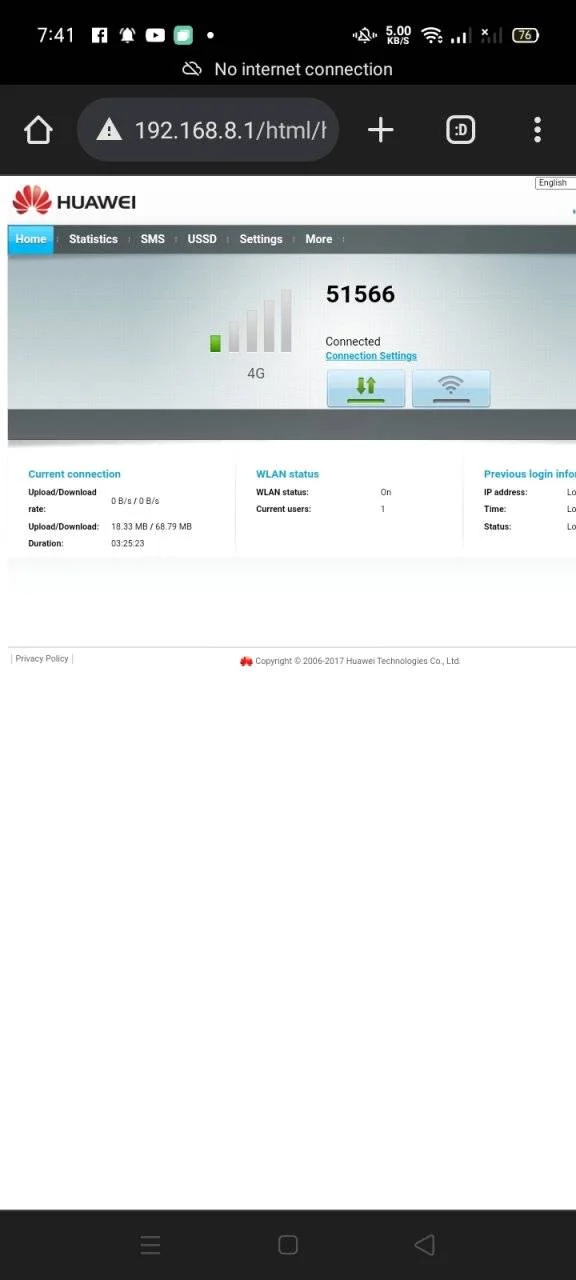Tap the Wi-Fi status bar icon
Screen dimensions: 576x1280
point(432,35)
